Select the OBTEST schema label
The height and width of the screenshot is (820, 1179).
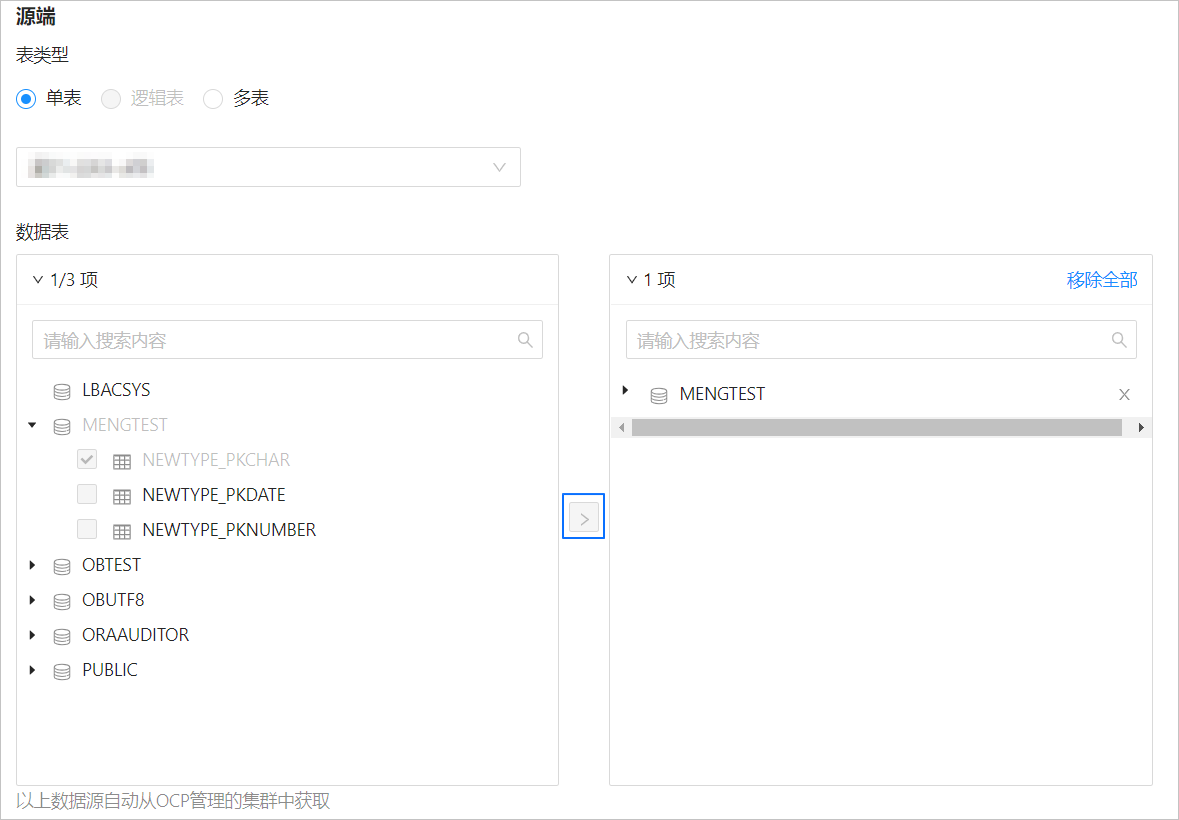(x=111, y=564)
